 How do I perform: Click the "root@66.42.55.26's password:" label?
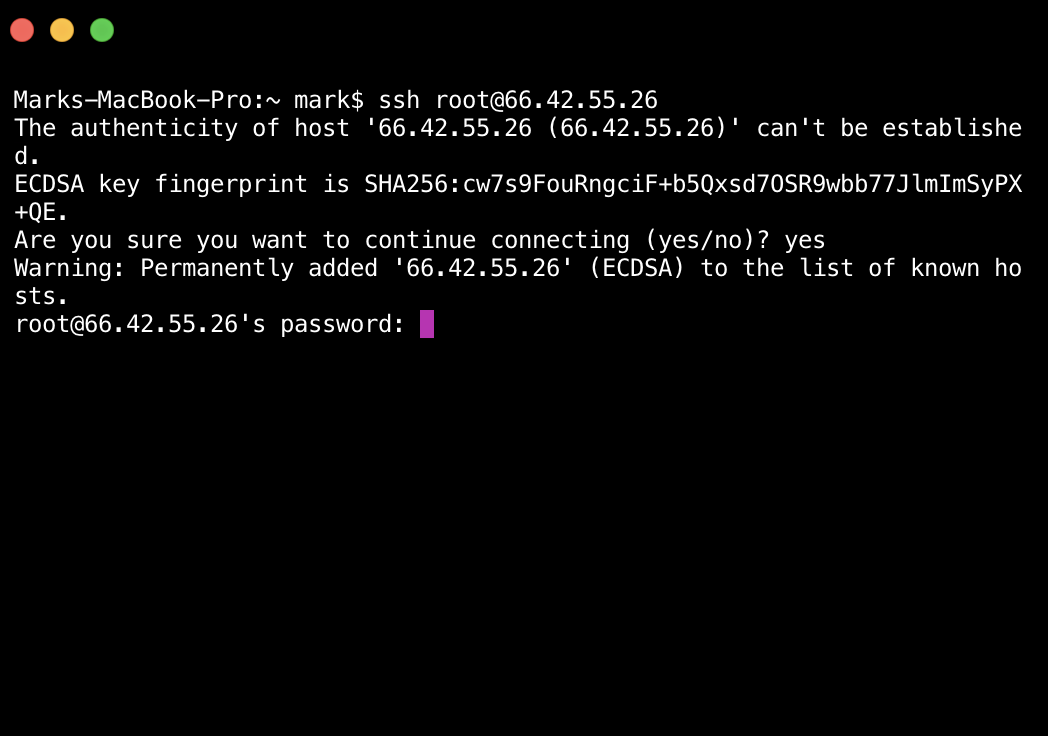point(210,324)
